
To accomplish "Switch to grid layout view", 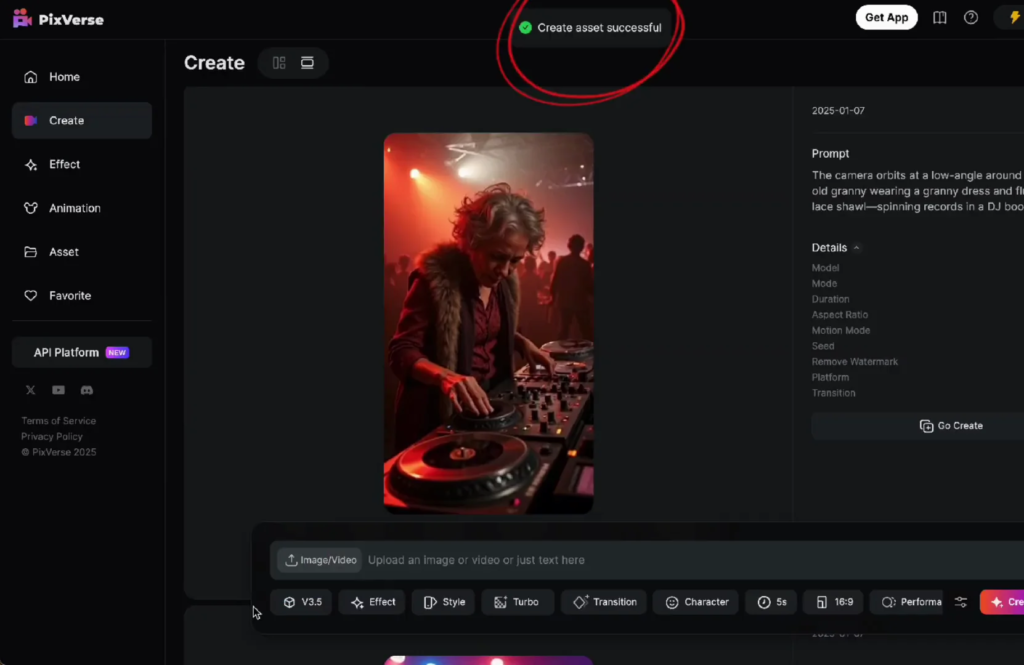I will (x=279, y=63).
